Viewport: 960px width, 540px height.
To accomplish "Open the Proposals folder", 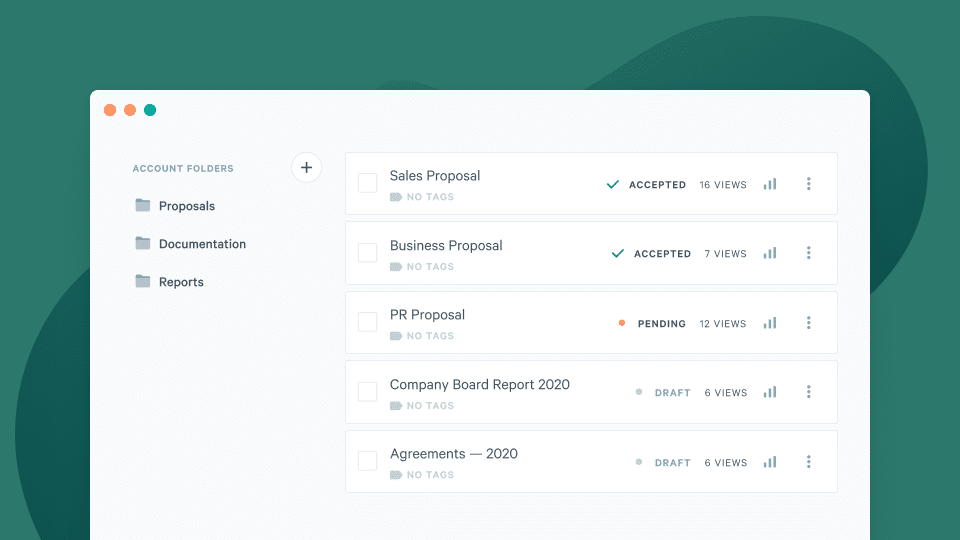I will point(186,206).
